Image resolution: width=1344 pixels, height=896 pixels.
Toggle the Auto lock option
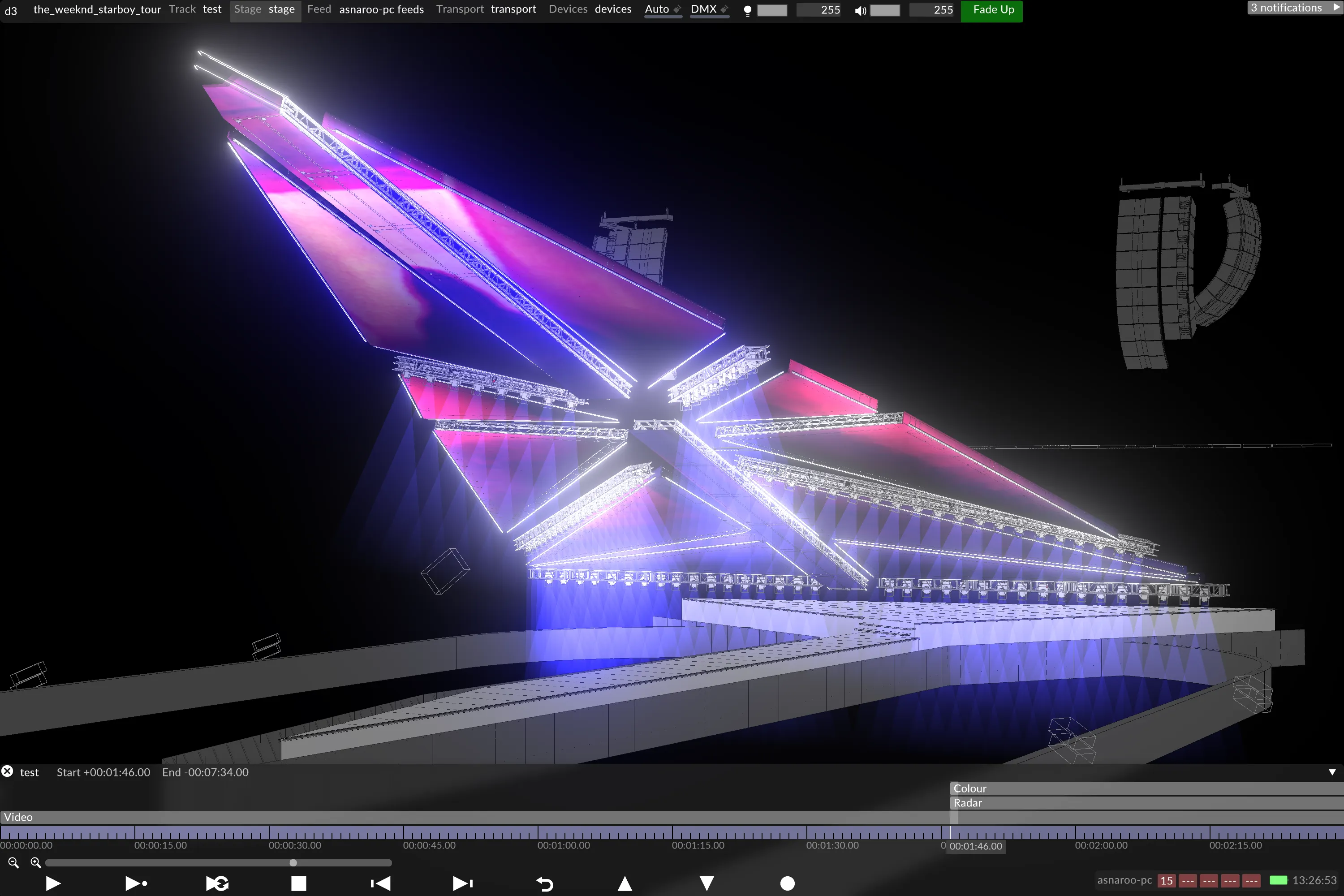[663, 9]
